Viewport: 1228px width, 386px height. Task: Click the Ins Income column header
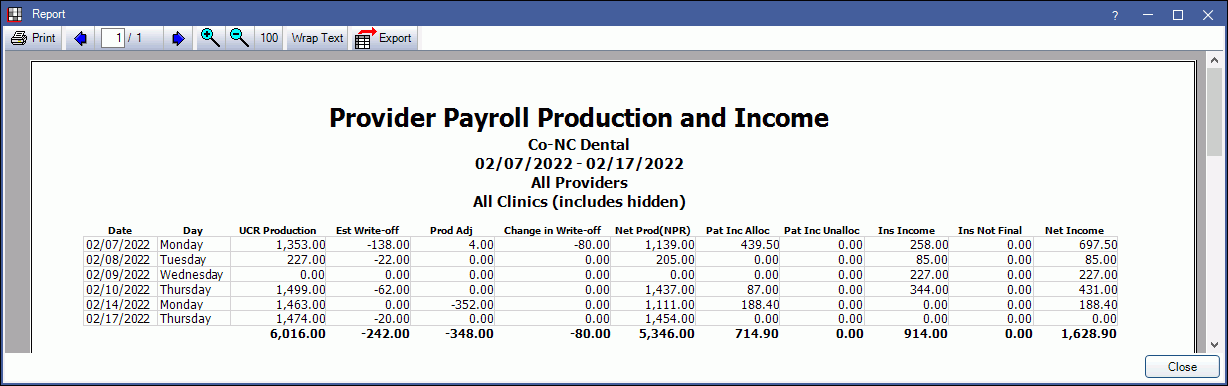point(906,230)
